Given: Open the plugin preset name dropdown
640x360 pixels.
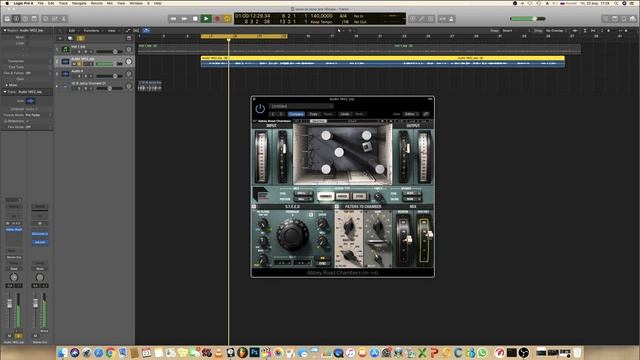Looking at the screenshot, I should [x=301, y=106].
